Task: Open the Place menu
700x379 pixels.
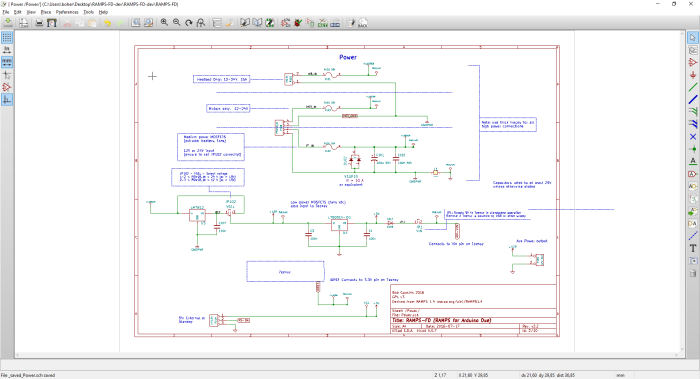Action: click(46, 12)
